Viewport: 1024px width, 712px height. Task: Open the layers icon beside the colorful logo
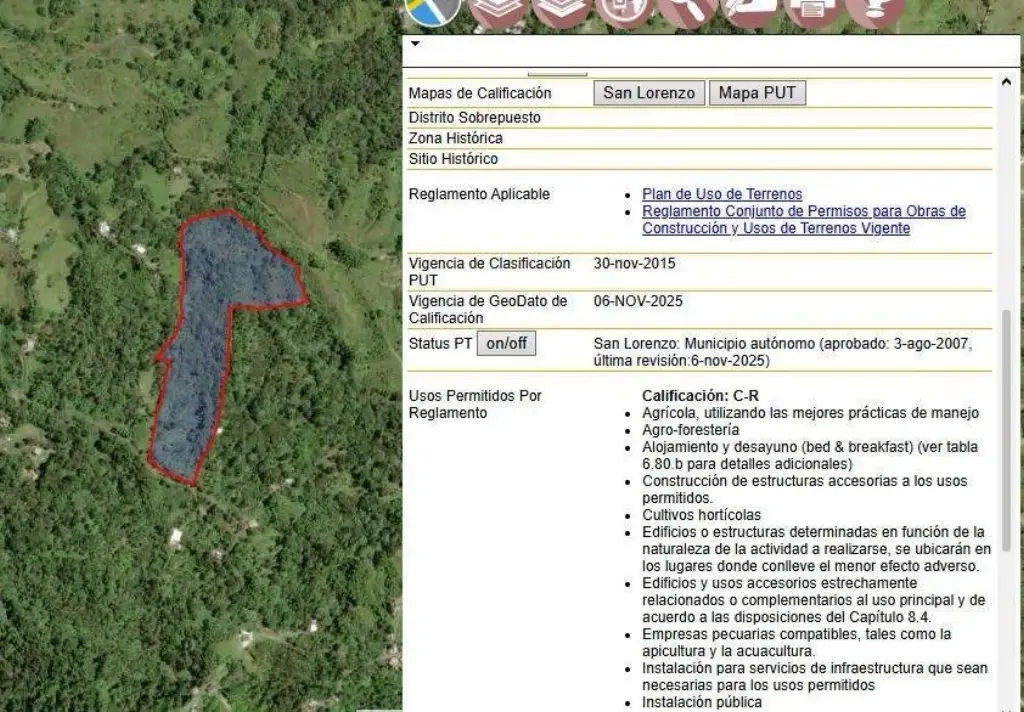click(x=498, y=10)
